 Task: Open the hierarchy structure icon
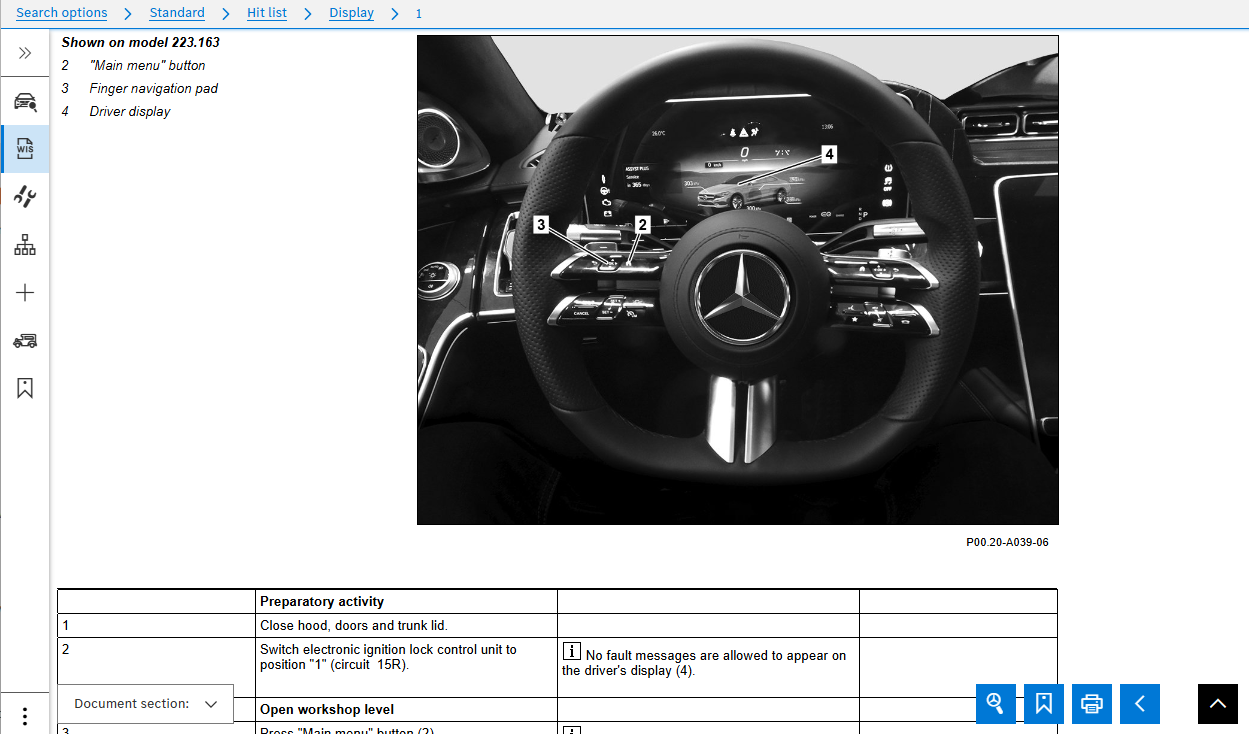click(x=25, y=245)
